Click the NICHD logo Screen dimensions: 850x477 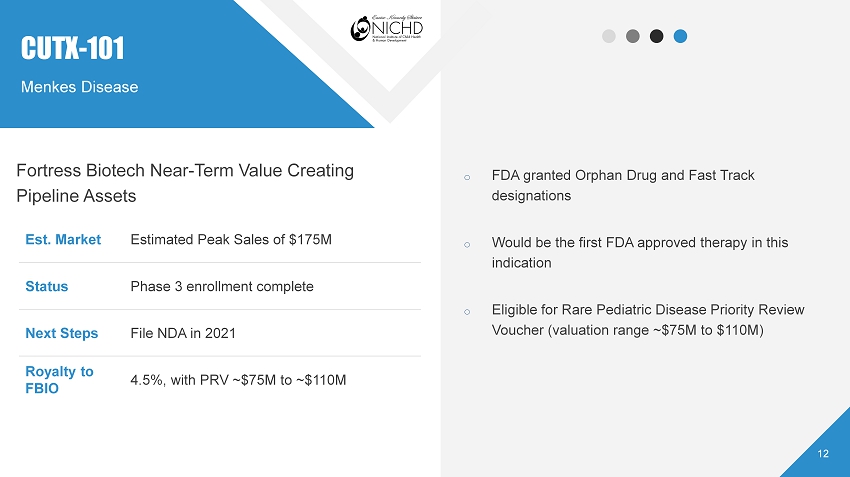tap(386, 28)
